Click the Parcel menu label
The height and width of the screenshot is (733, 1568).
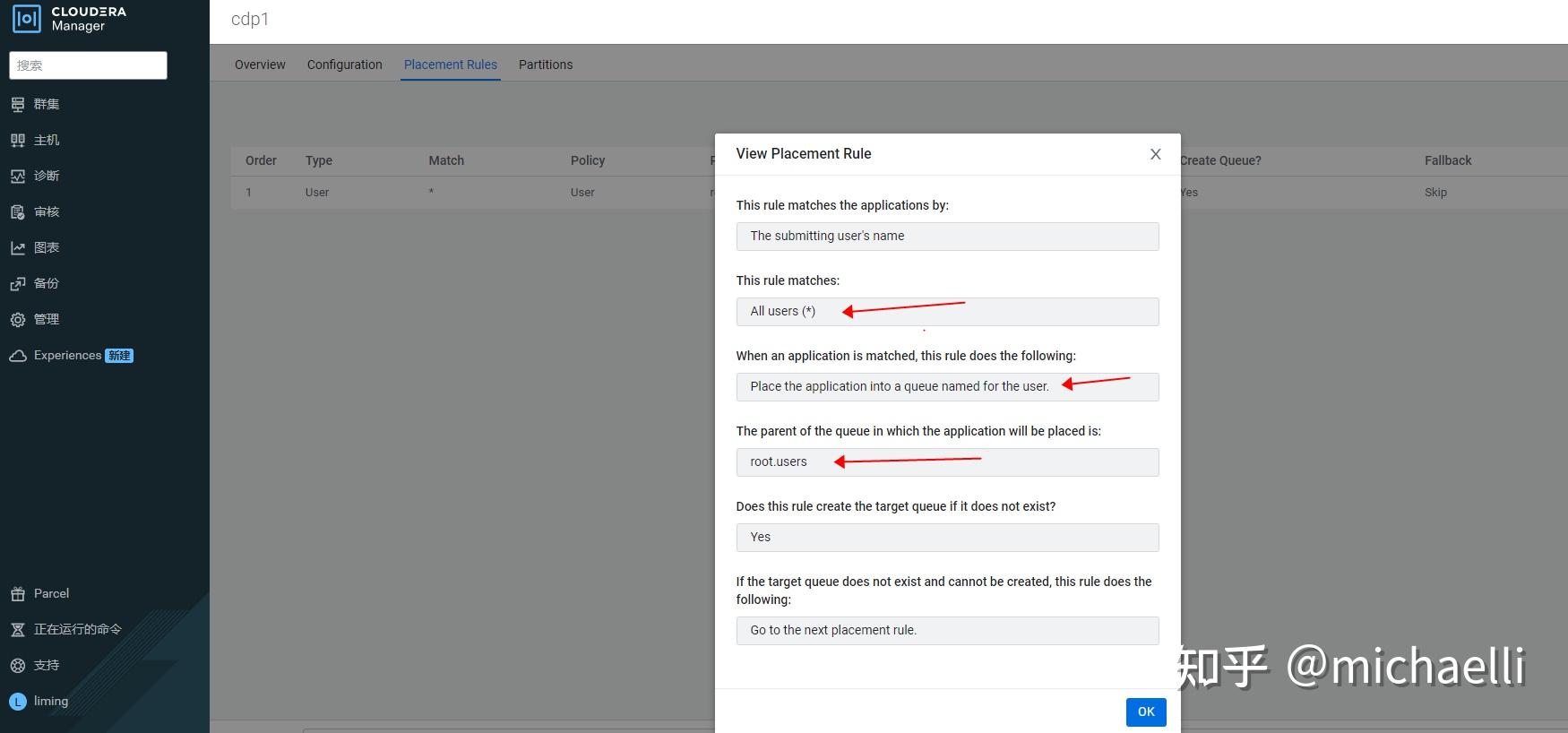coord(51,593)
